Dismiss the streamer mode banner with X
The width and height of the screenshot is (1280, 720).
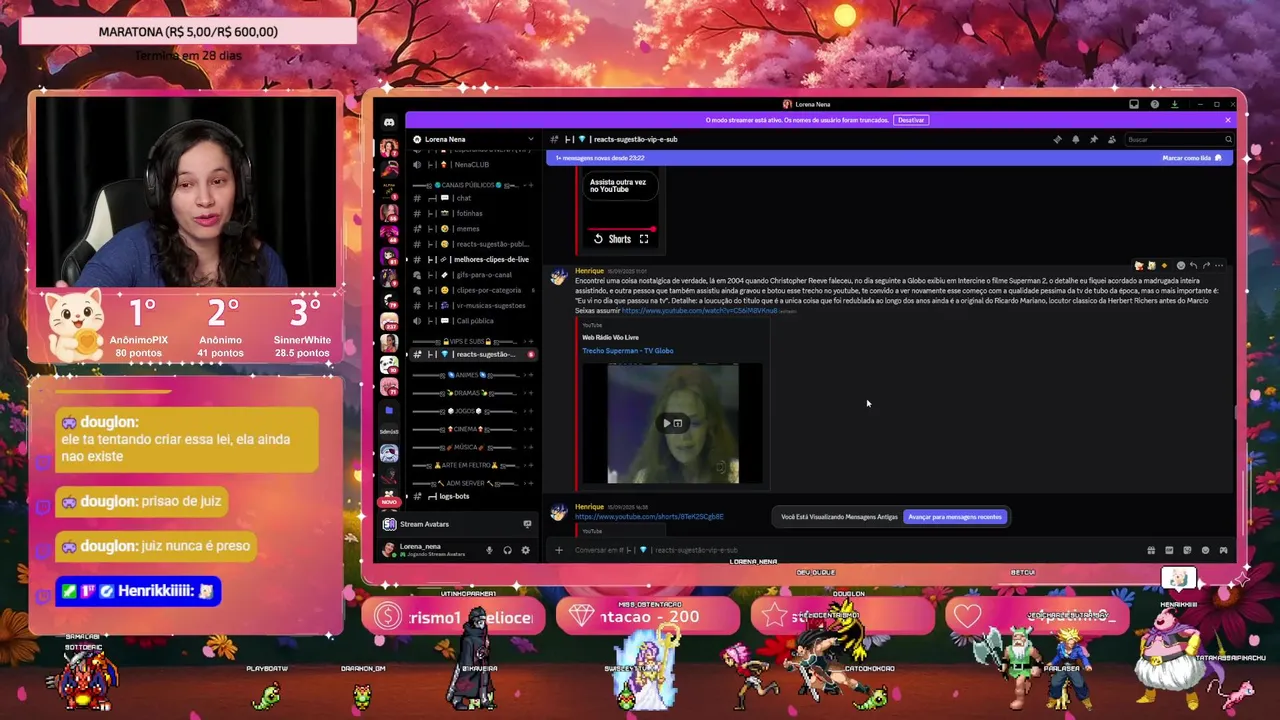pyautogui.click(x=1228, y=120)
